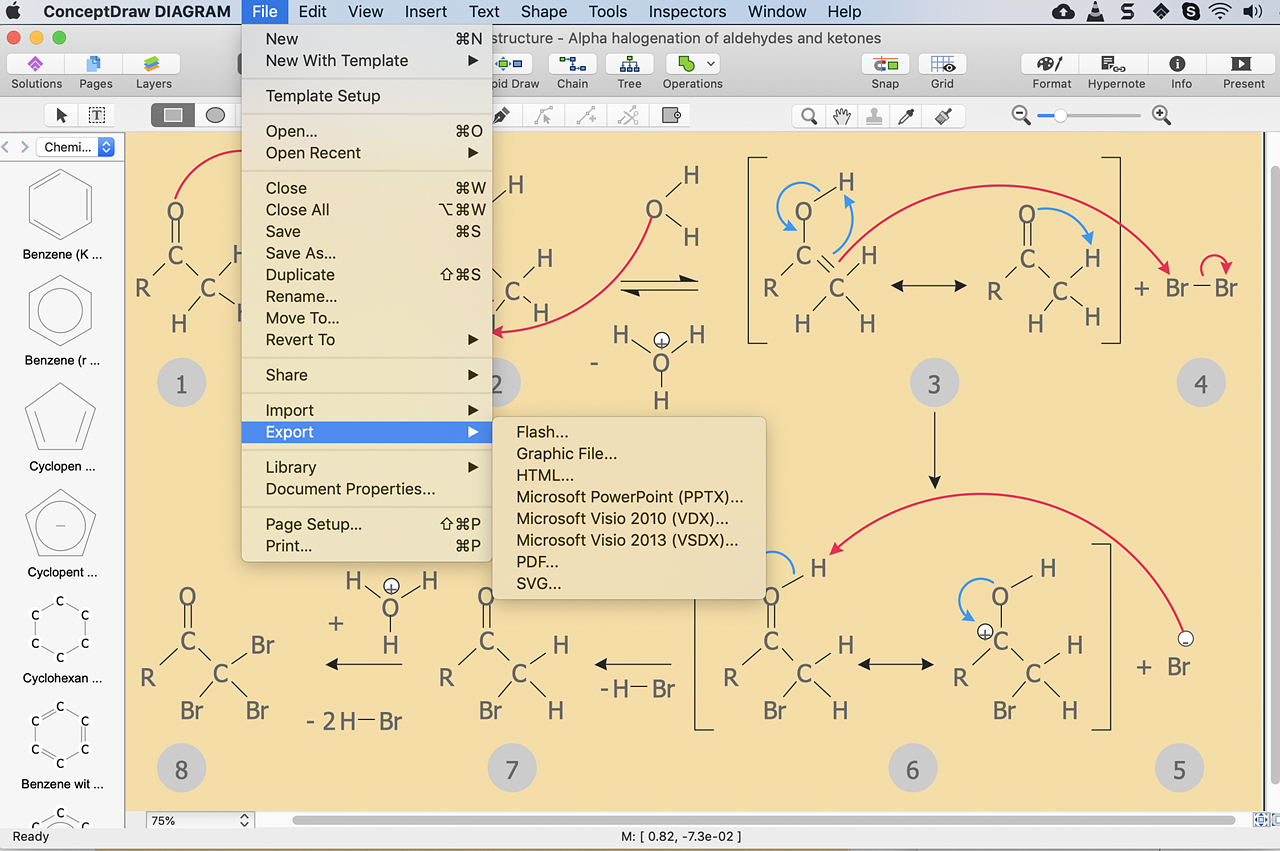Toggle Snap on or off
Image resolution: width=1280 pixels, height=851 pixels.
(x=885, y=66)
